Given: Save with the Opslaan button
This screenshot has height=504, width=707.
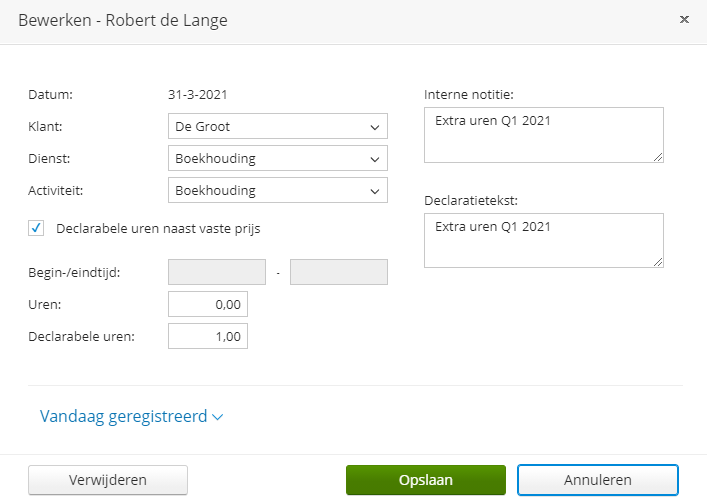Looking at the screenshot, I should [426, 480].
